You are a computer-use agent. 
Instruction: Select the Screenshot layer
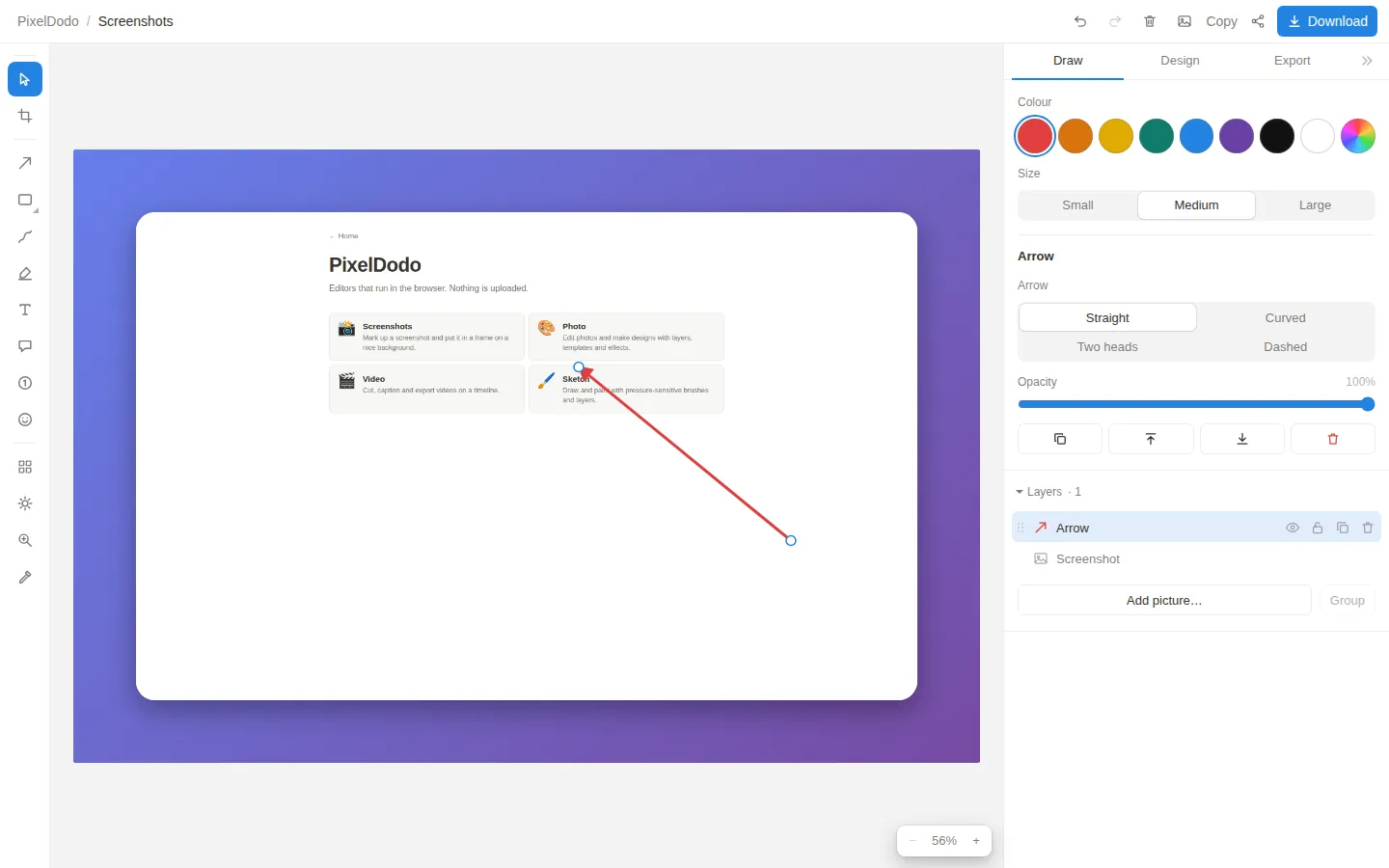(1196, 558)
